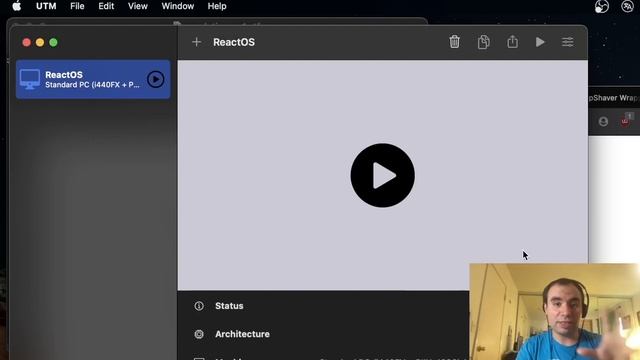This screenshot has width=640, height=360.
Task: Click the Architecture label
Action: click(242, 334)
